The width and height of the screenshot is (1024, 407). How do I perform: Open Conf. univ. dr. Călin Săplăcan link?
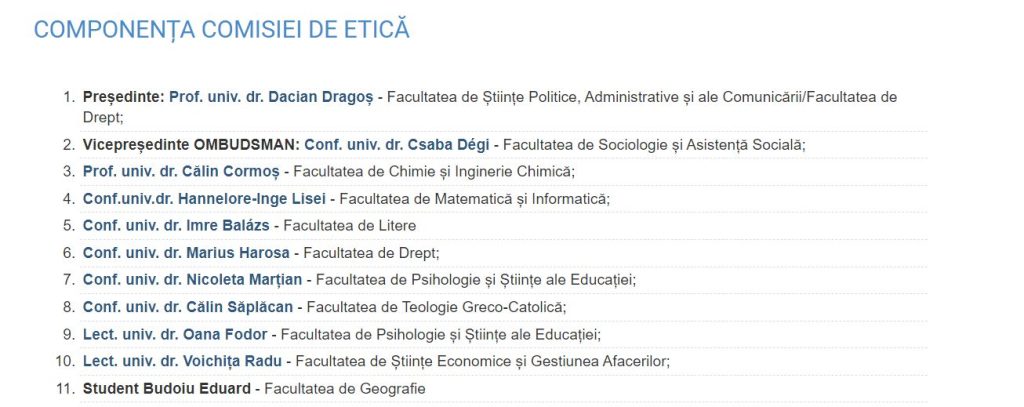tap(188, 307)
